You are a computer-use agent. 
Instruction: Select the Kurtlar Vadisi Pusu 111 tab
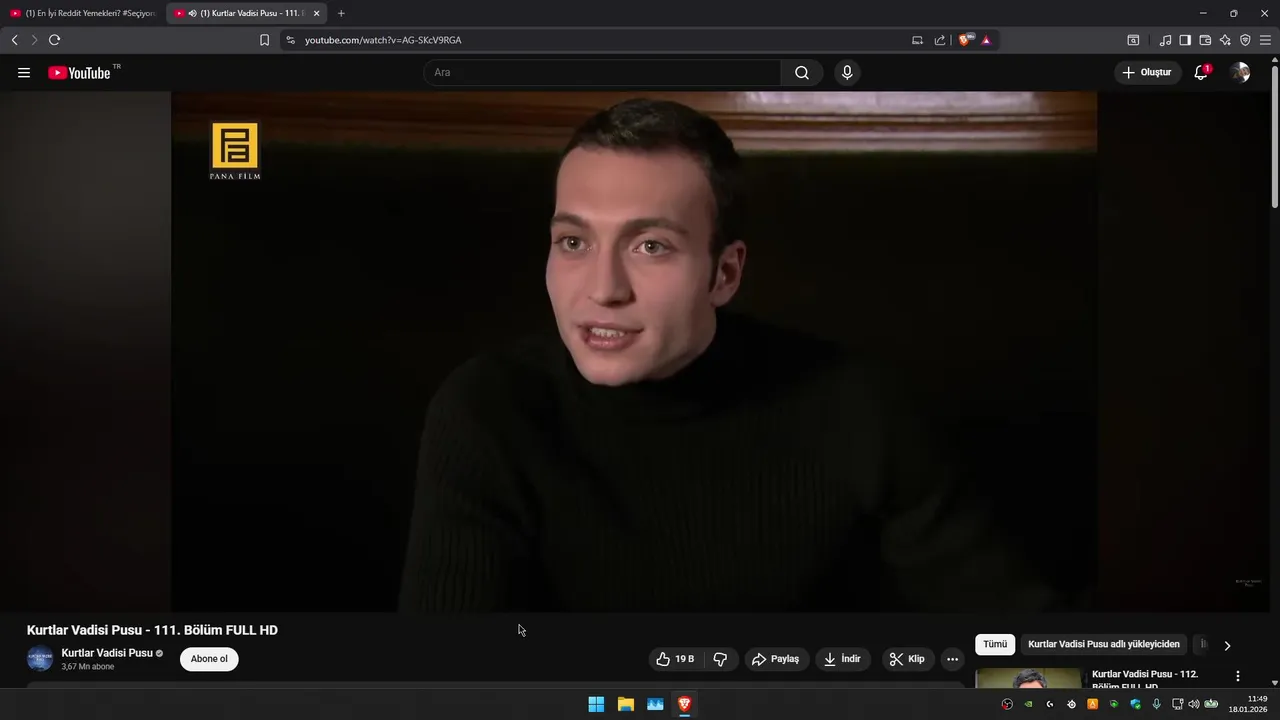(x=246, y=13)
